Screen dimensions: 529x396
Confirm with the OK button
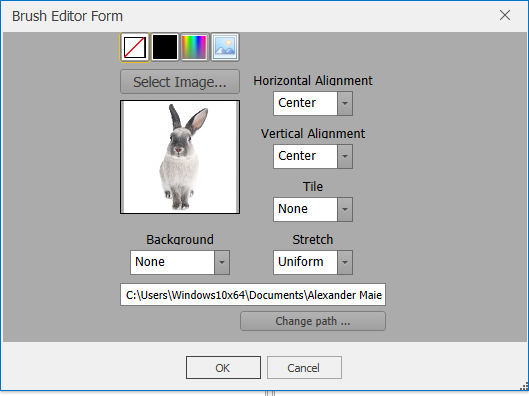click(x=223, y=367)
